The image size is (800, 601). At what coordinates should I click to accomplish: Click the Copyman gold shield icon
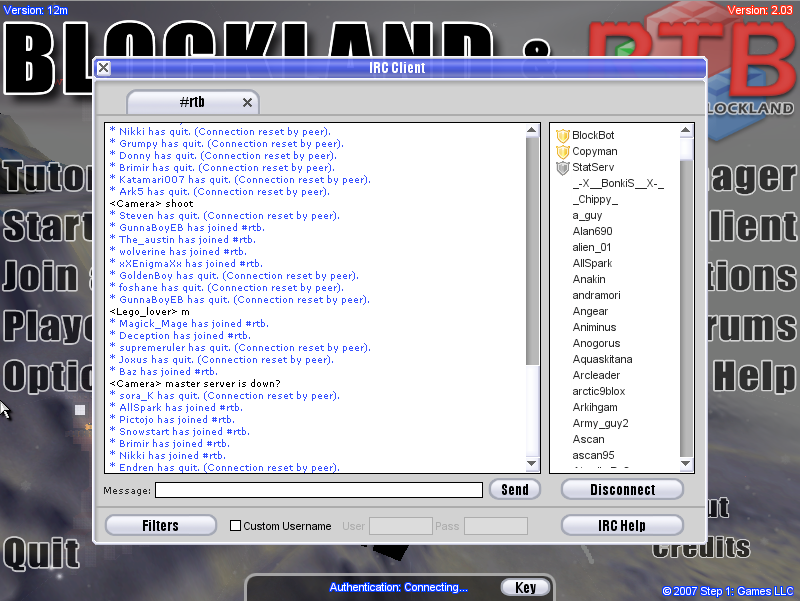tap(562, 152)
